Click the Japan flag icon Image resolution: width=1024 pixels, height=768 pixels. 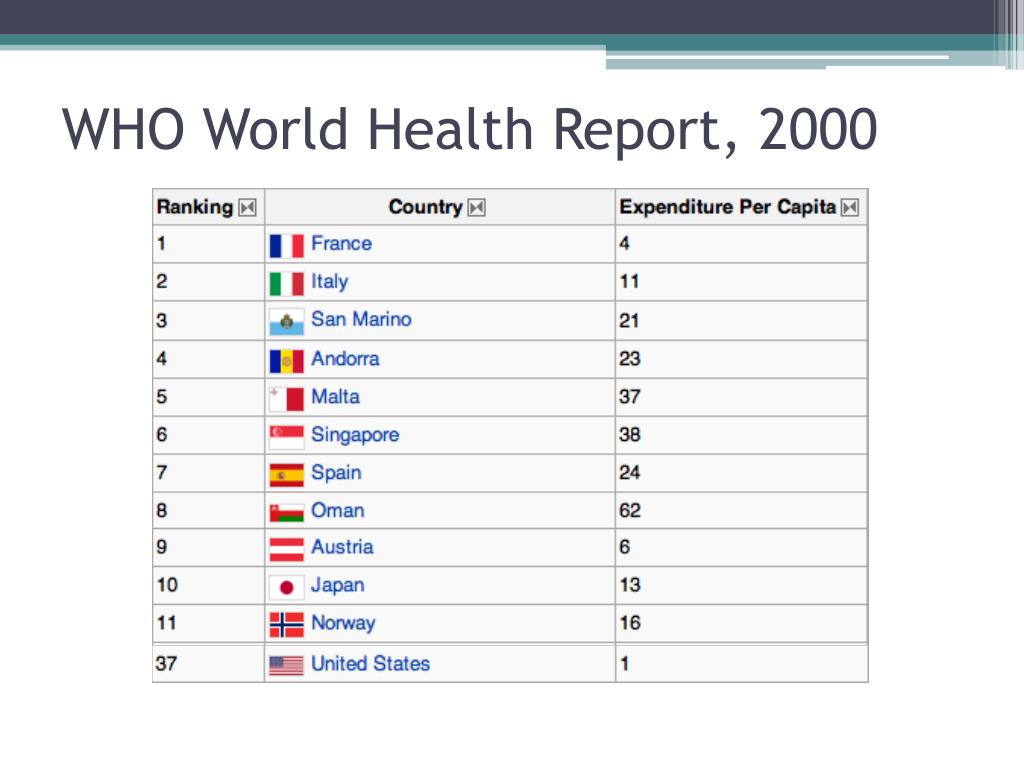point(287,587)
